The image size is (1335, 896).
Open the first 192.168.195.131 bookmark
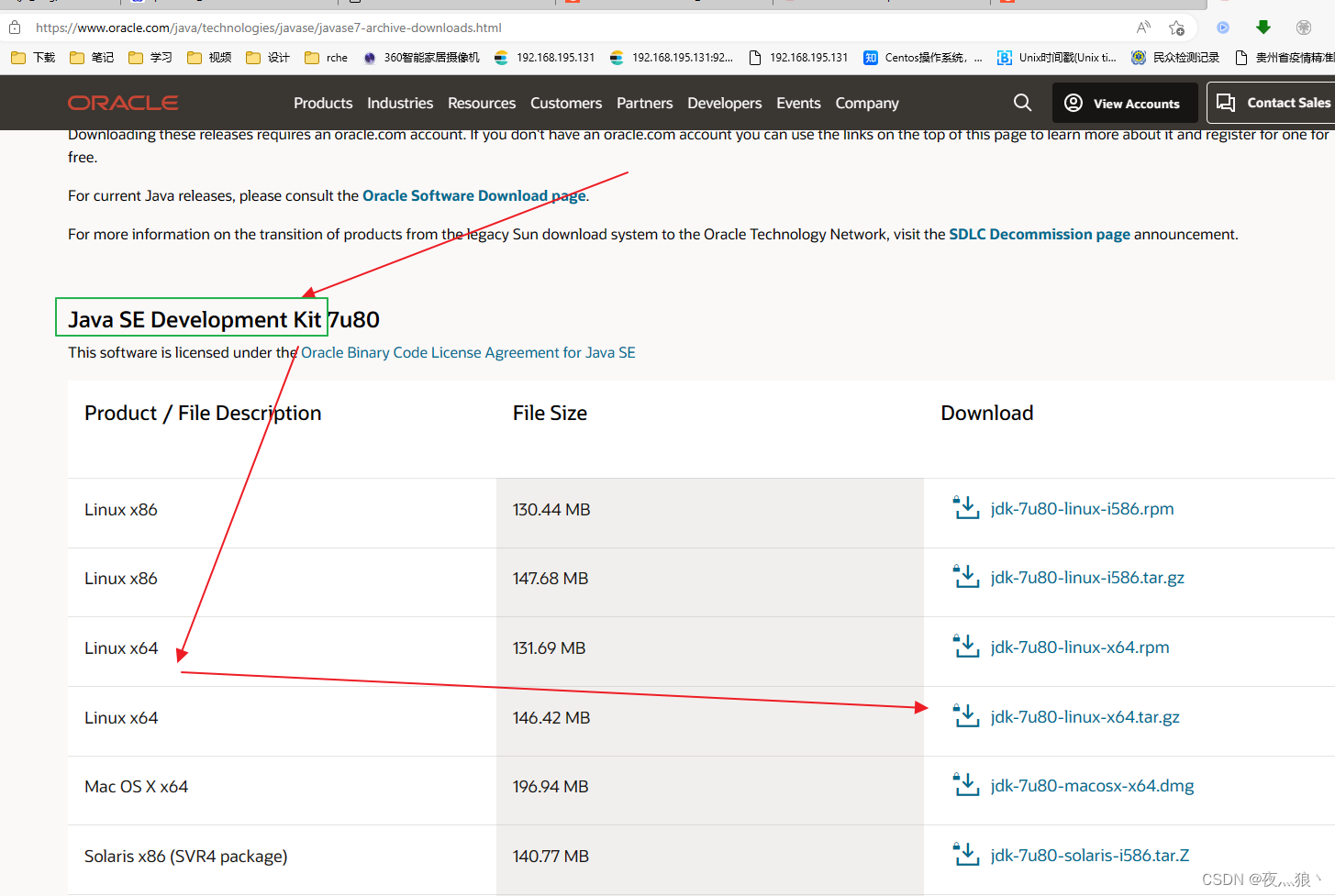point(544,58)
